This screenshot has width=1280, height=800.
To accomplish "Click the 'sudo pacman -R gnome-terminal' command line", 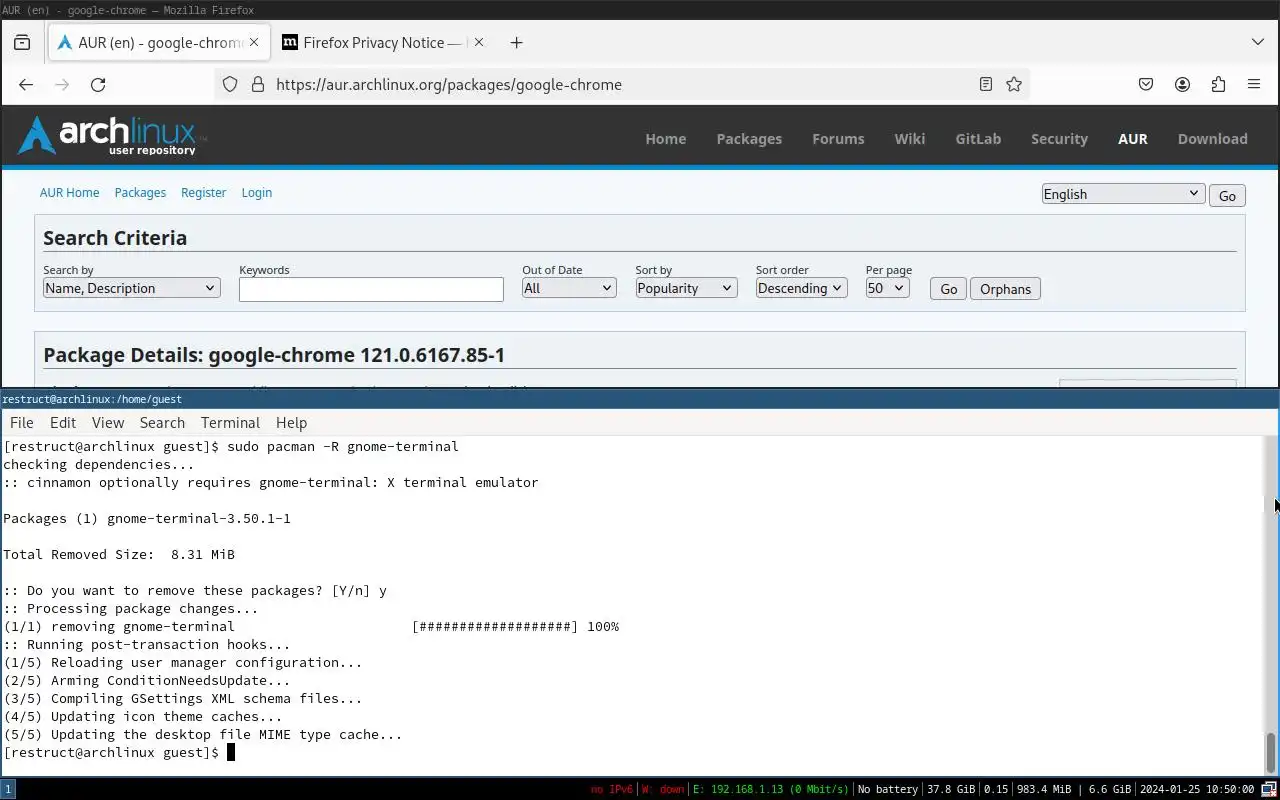I will (x=343, y=446).
